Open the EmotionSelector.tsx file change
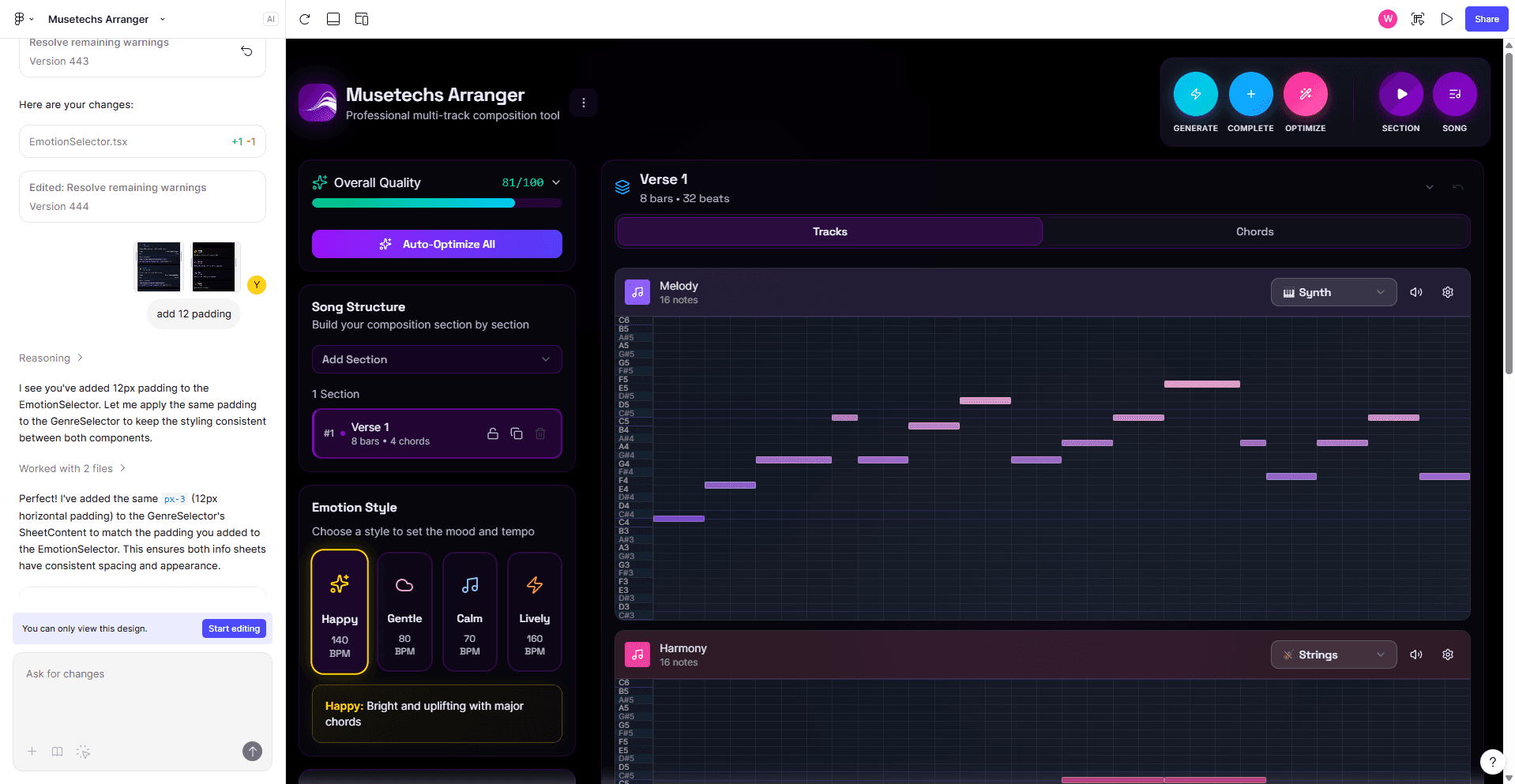This screenshot has width=1515, height=784. (142, 141)
